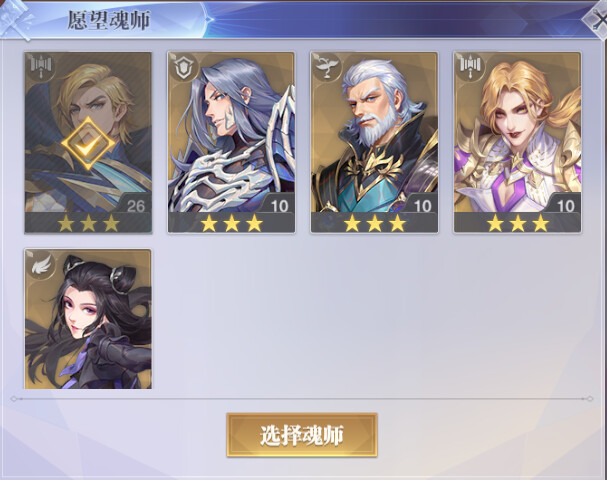Click the three-star rating under bearded elder
The image size is (607, 480).
click(x=375, y=223)
